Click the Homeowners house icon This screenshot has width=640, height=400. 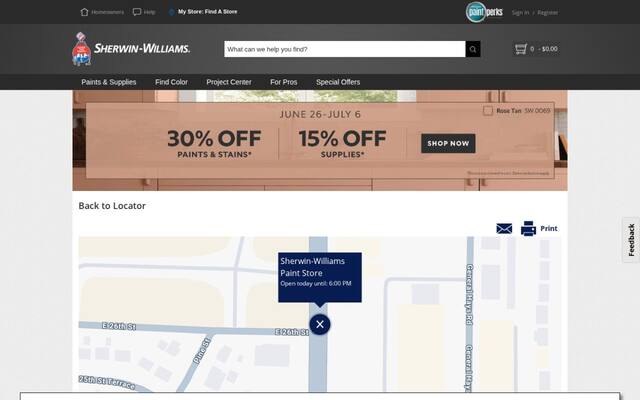[84, 12]
